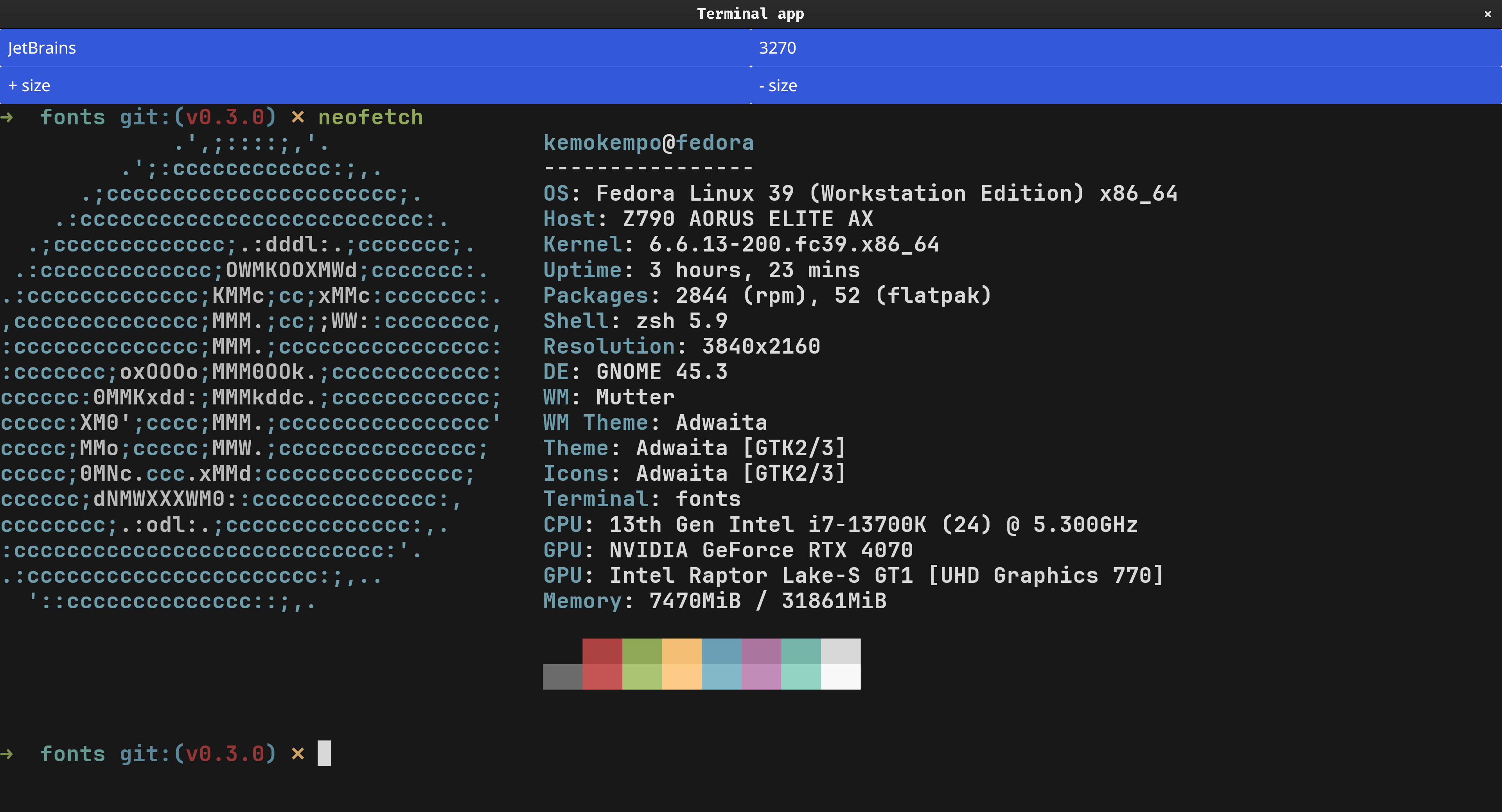Increase font with + size button

point(375,86)
